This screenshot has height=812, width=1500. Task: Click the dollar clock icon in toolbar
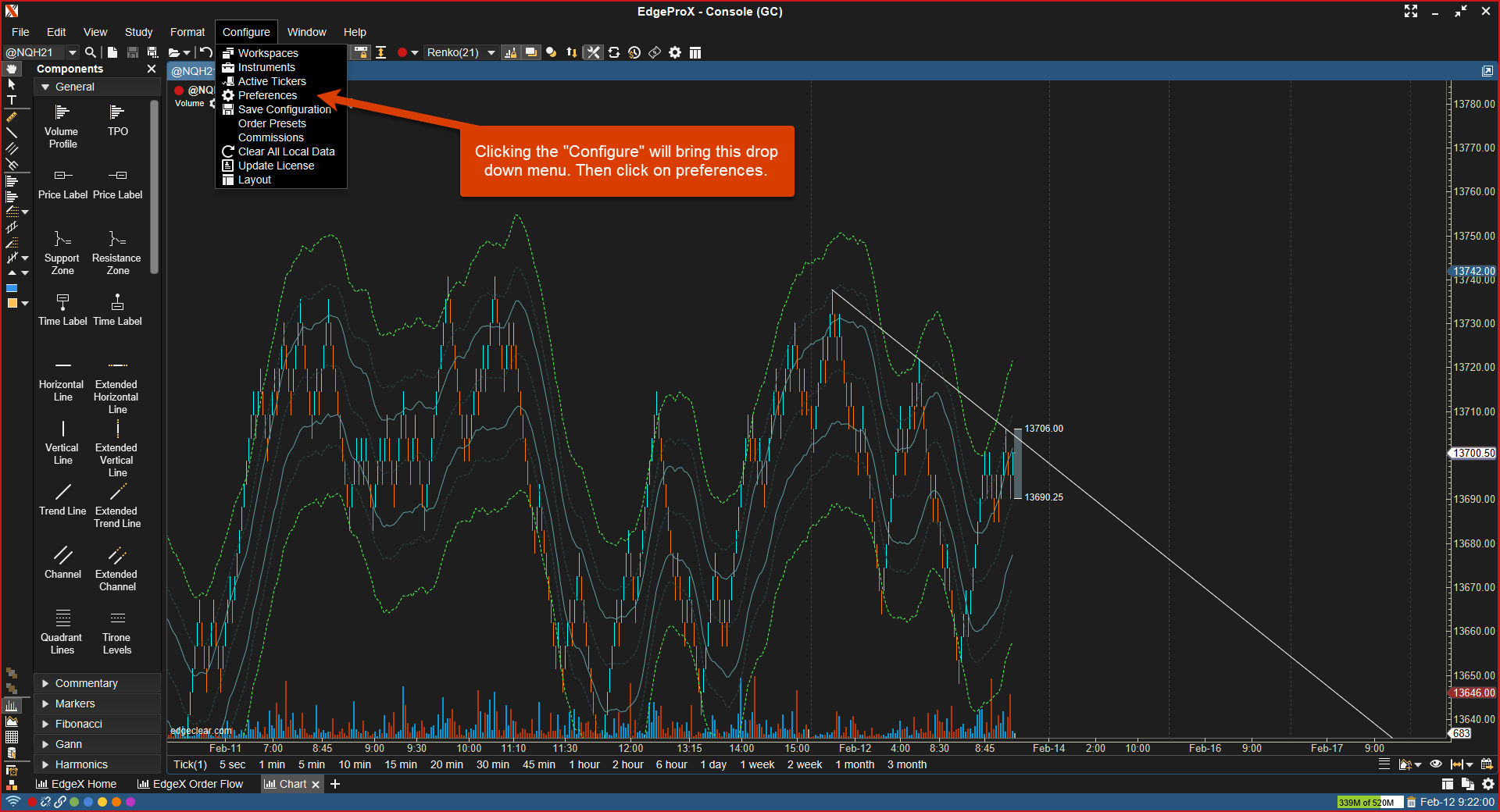[x=634, y=52]
